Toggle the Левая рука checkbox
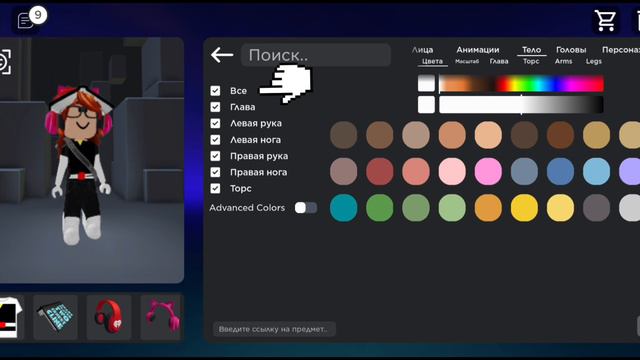Image resolution: width=640 pixels, height=360 pixels. point(215,123)
